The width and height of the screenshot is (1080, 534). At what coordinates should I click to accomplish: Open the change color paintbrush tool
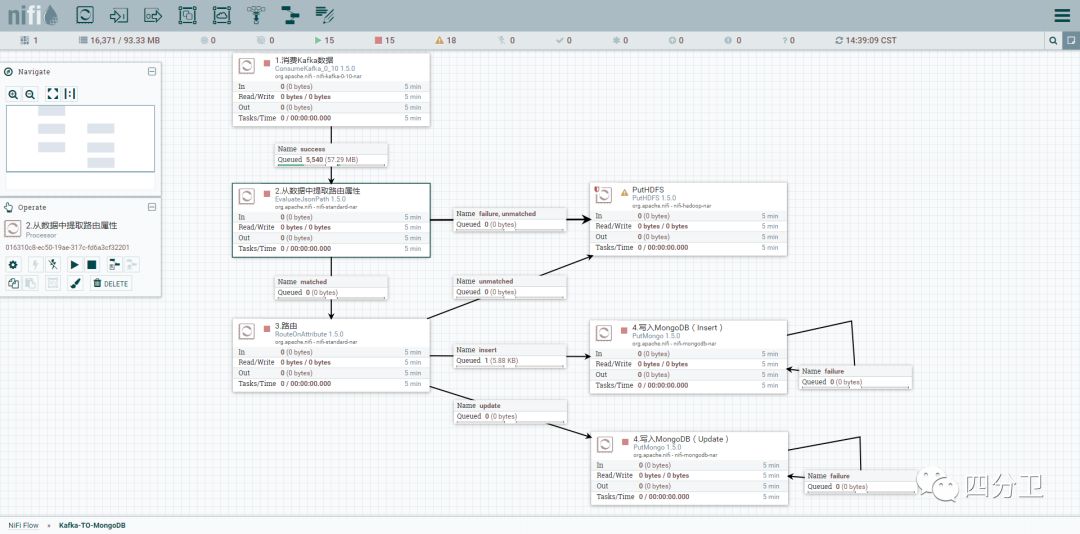(x=74, y=283)
